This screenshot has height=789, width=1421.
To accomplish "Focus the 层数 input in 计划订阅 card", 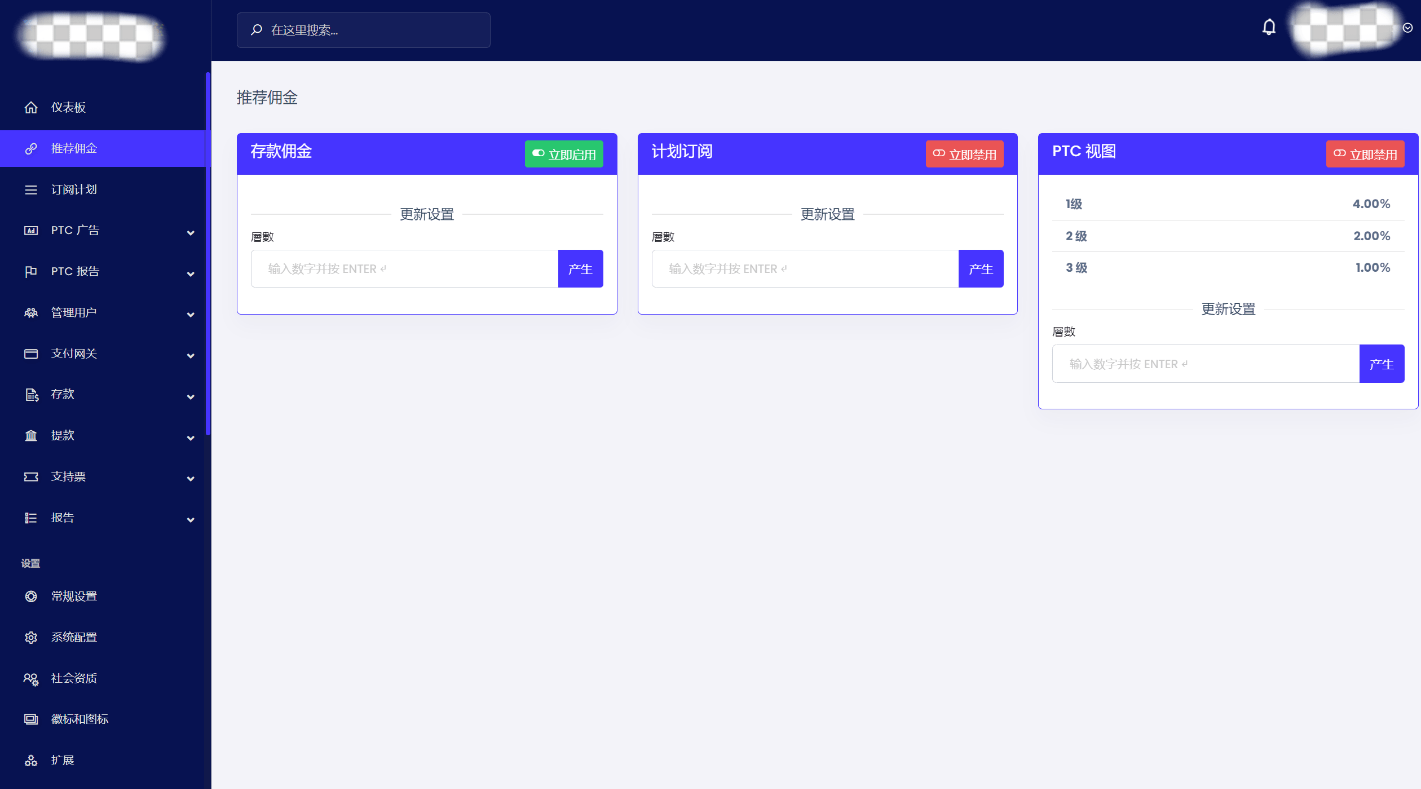I will coord(805,269).
